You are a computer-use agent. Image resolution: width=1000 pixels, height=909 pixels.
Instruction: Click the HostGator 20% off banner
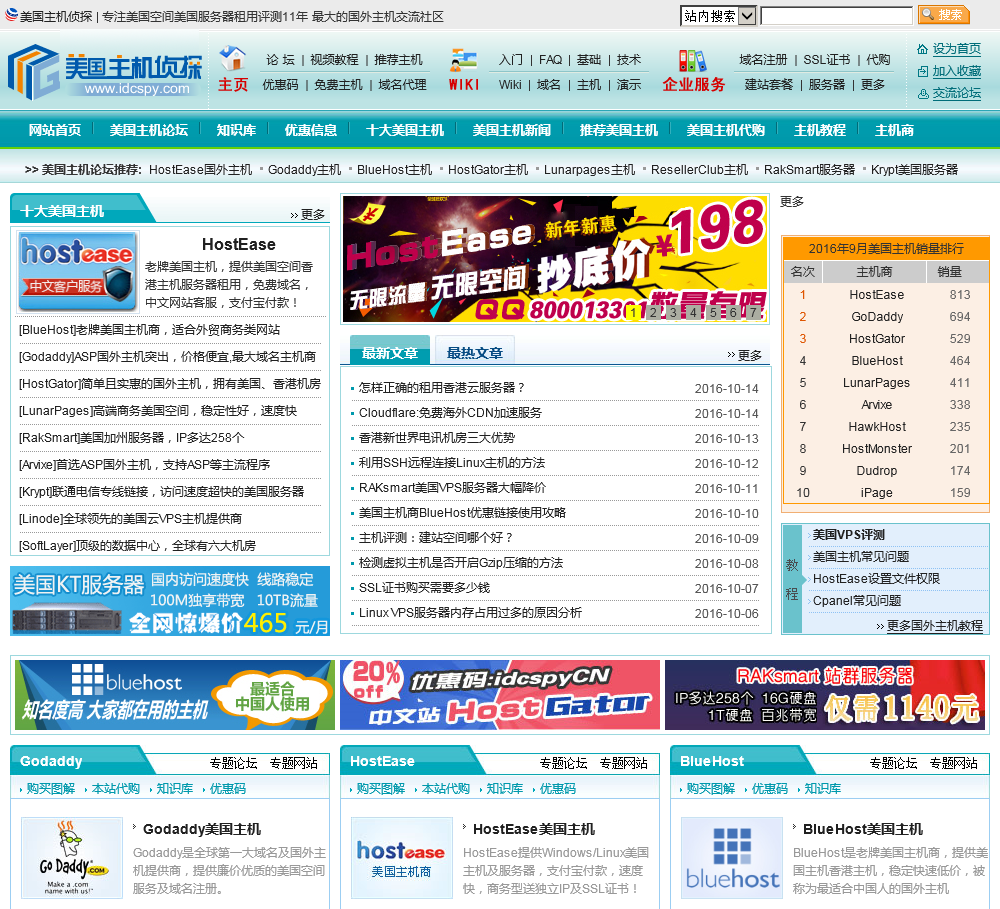click(500, 695)
